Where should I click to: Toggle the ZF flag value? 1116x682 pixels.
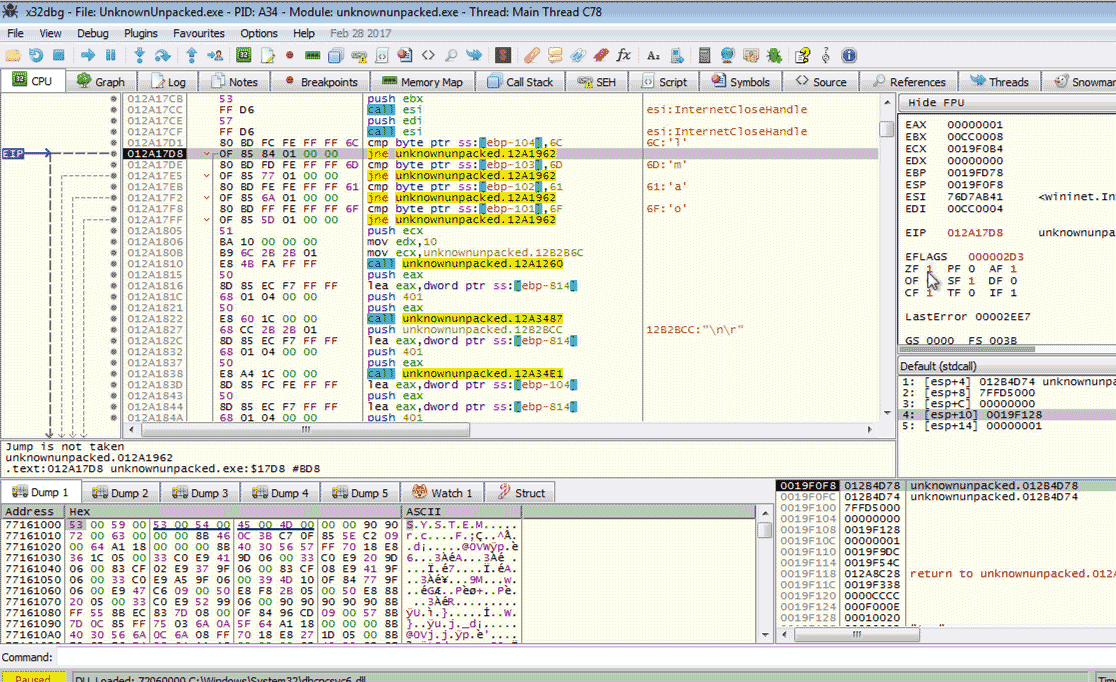929,269
